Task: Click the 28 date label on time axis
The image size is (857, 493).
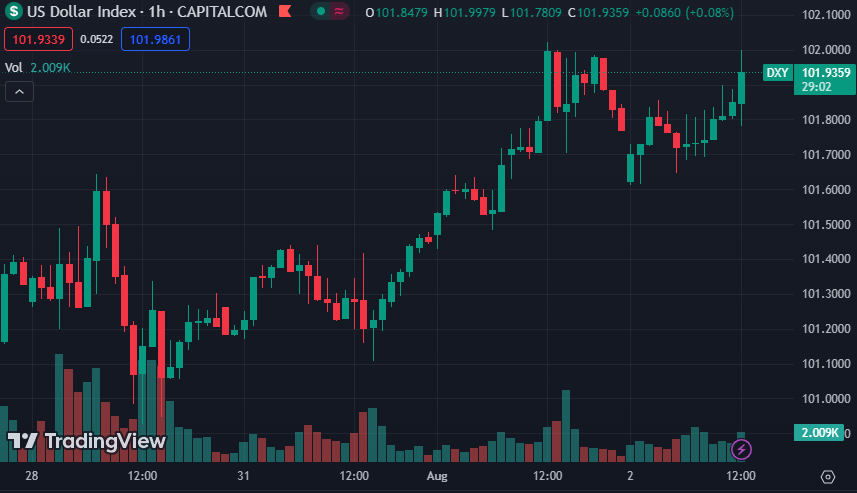Action: (32, 476)
